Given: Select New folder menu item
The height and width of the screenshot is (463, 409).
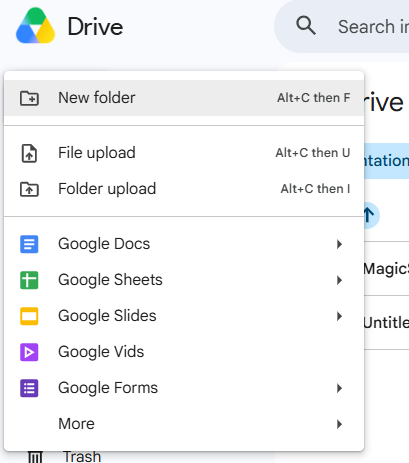Looking at the screenshot, I should pos(184,98).
